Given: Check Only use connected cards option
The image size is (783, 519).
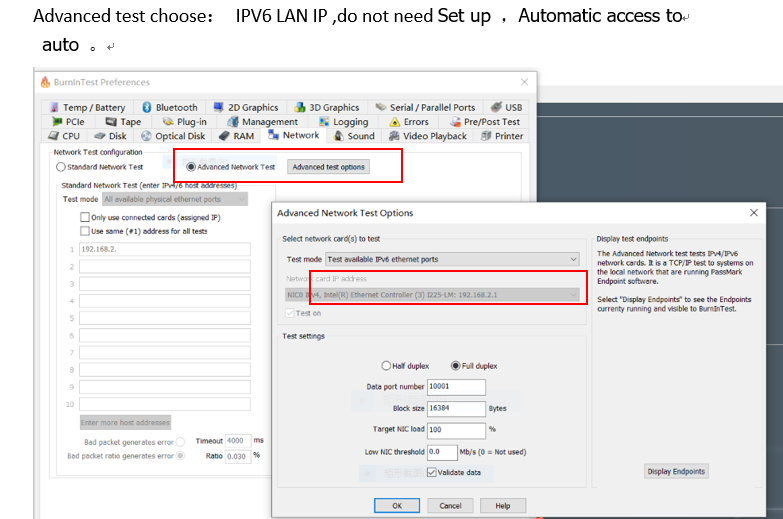Looking at the screenshot, I should 85,217.
